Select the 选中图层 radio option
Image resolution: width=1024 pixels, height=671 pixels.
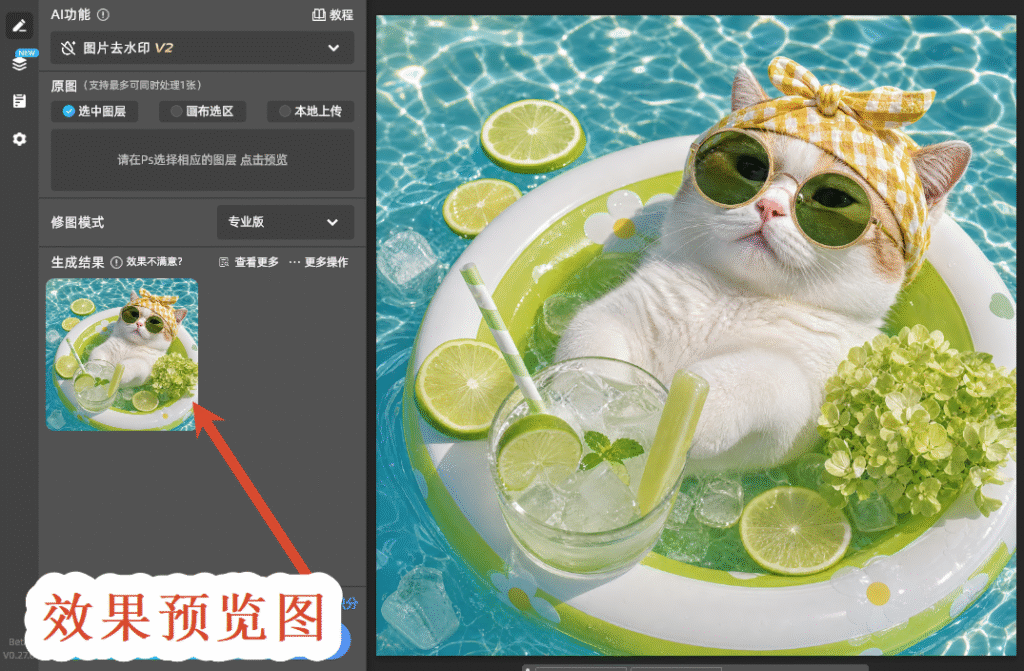point(95,111)
